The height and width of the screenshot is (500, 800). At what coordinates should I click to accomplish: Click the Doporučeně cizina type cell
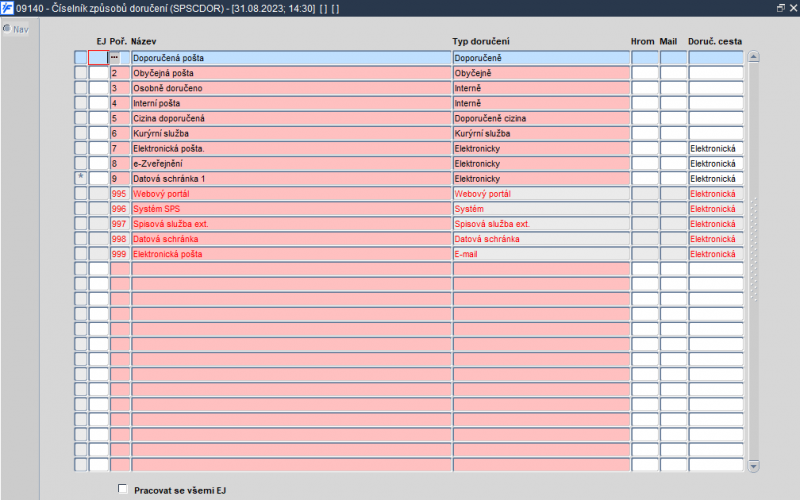pyautogui.click(x=541, y=118)
